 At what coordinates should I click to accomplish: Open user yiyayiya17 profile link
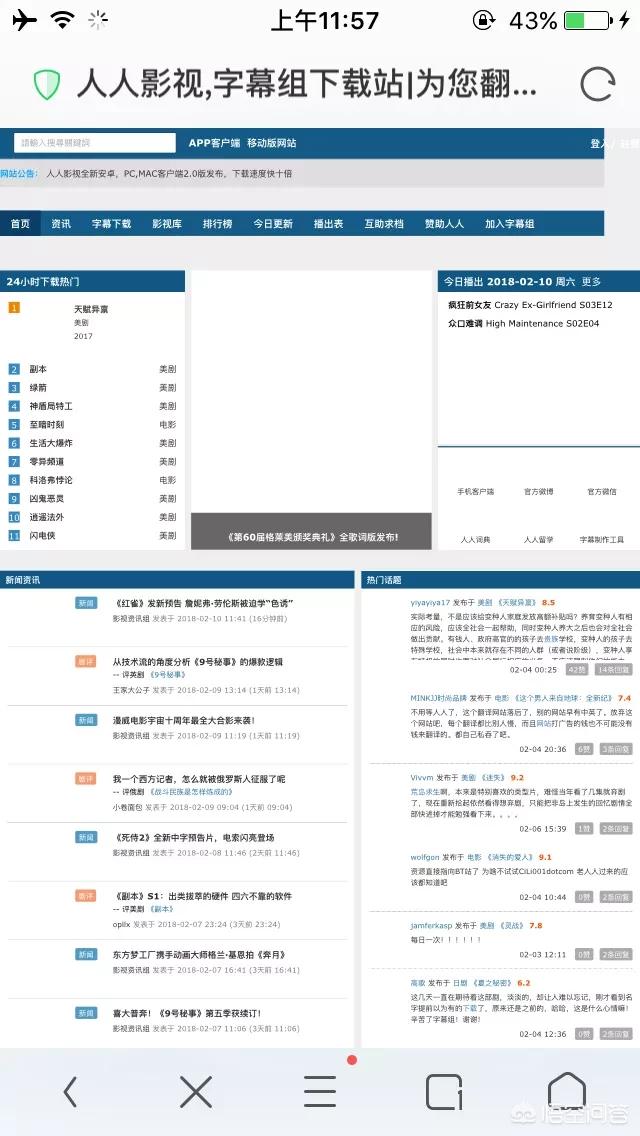[431, 603]
